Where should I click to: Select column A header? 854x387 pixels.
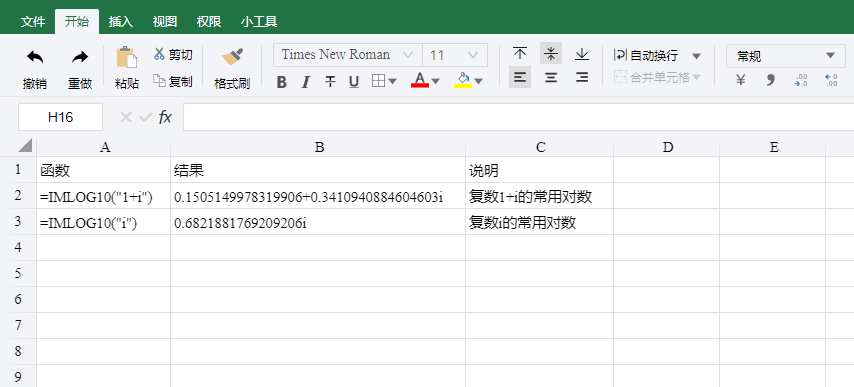[x=103, y=147]
